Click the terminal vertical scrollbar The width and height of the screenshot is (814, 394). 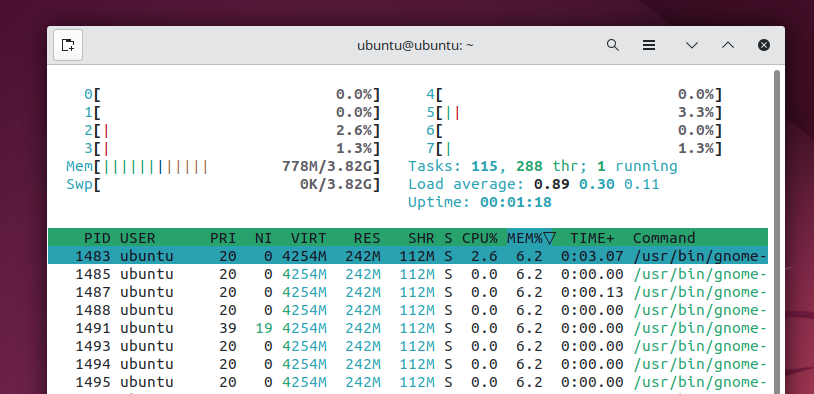click(777, 231)
